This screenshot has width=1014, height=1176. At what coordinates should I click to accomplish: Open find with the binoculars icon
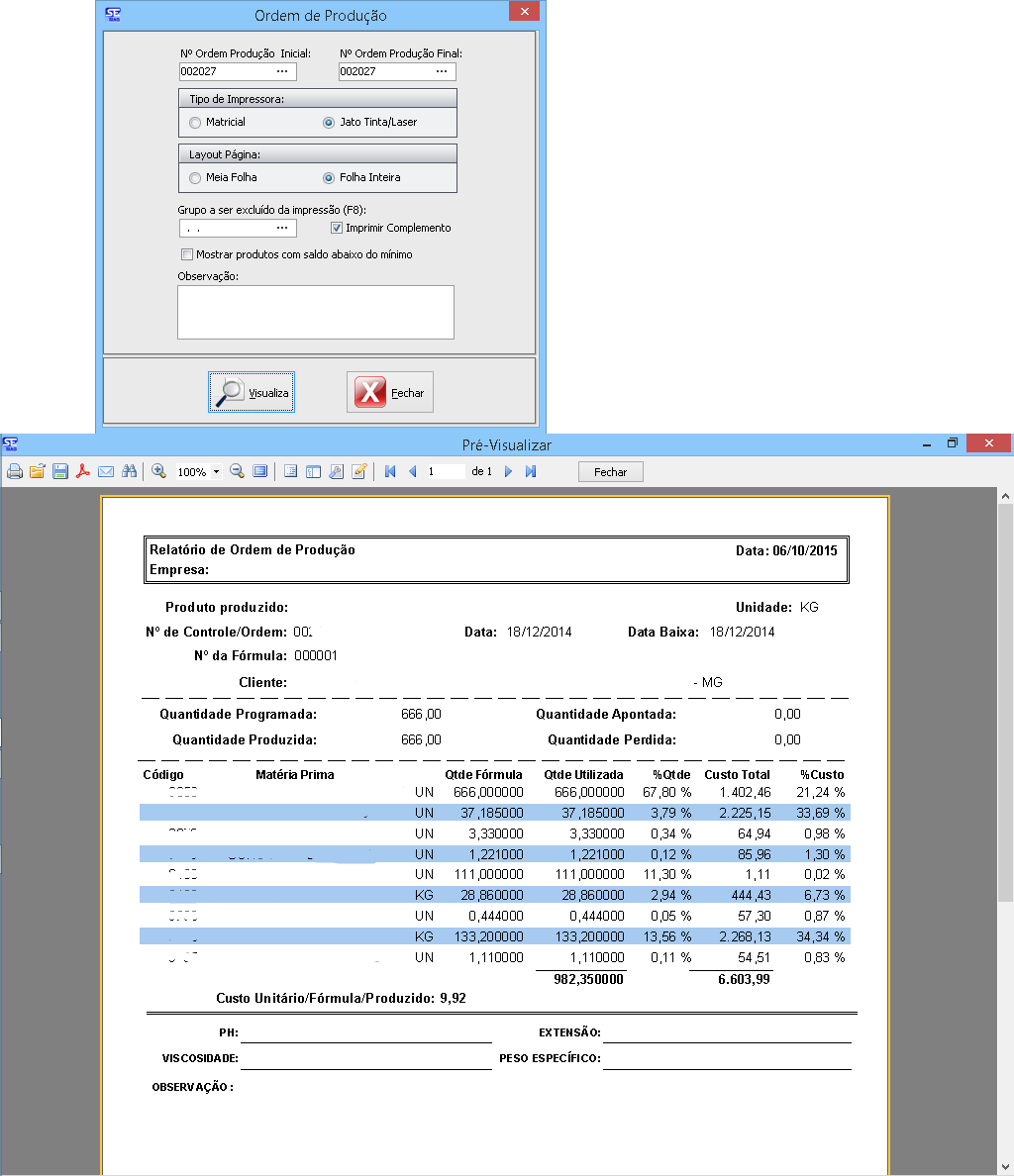click(129, 472)
